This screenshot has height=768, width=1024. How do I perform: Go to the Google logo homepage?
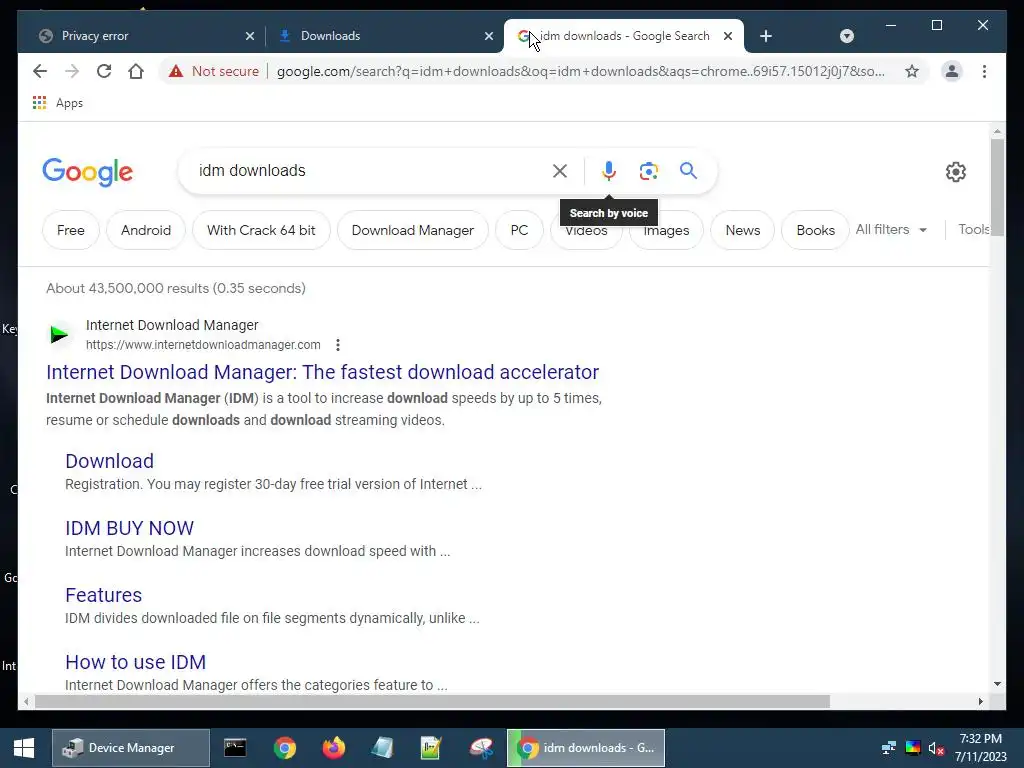(88, 172)
